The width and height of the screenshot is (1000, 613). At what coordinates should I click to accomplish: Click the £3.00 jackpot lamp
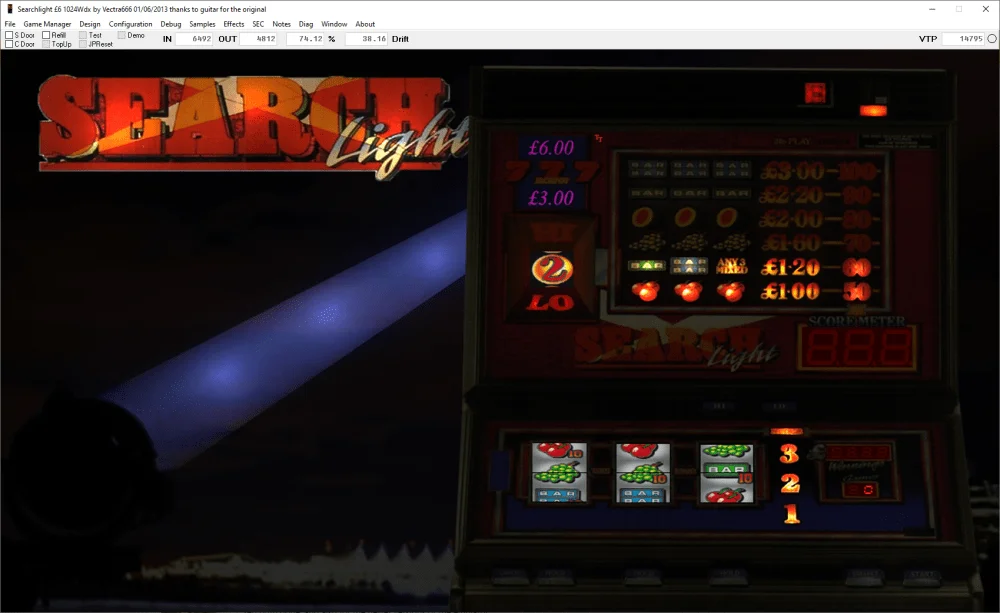point(551,198)
